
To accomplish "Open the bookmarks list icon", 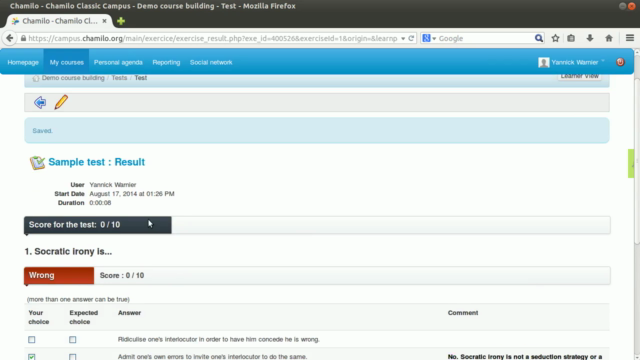I will [x=571, y=38].
